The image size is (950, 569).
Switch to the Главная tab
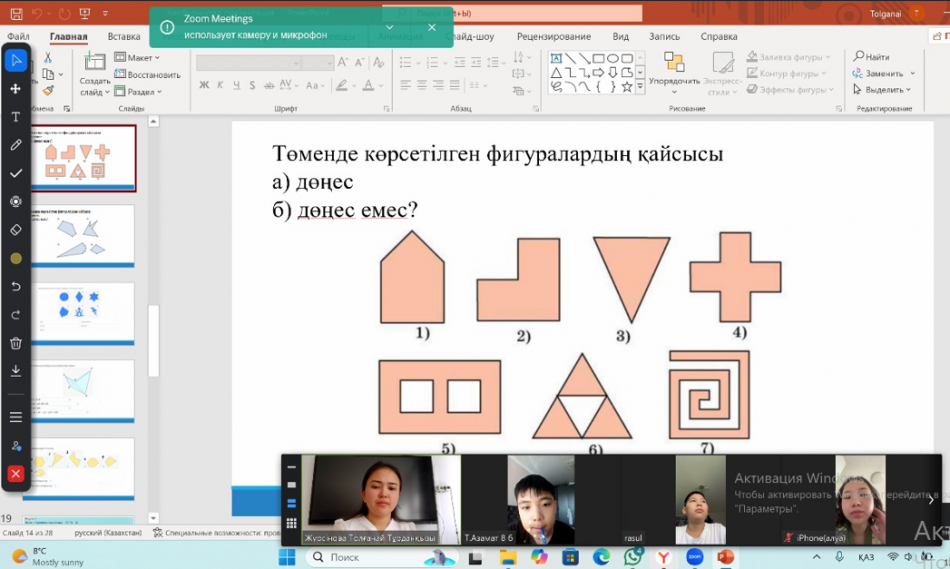click(68, 36)
